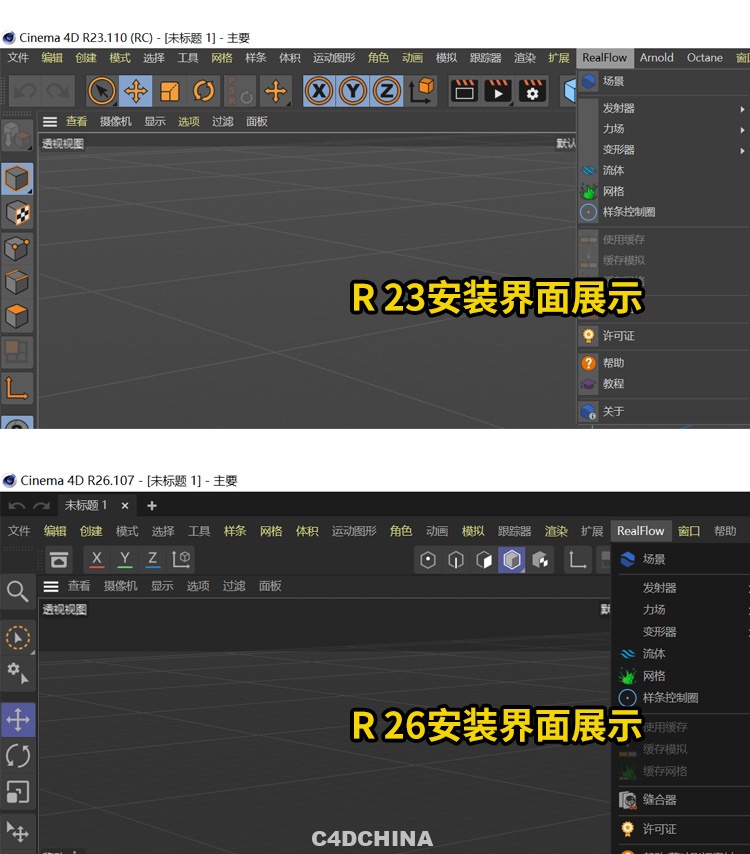
Task: Select the live selection arrow tool in R23
Action: pos(102,91)
